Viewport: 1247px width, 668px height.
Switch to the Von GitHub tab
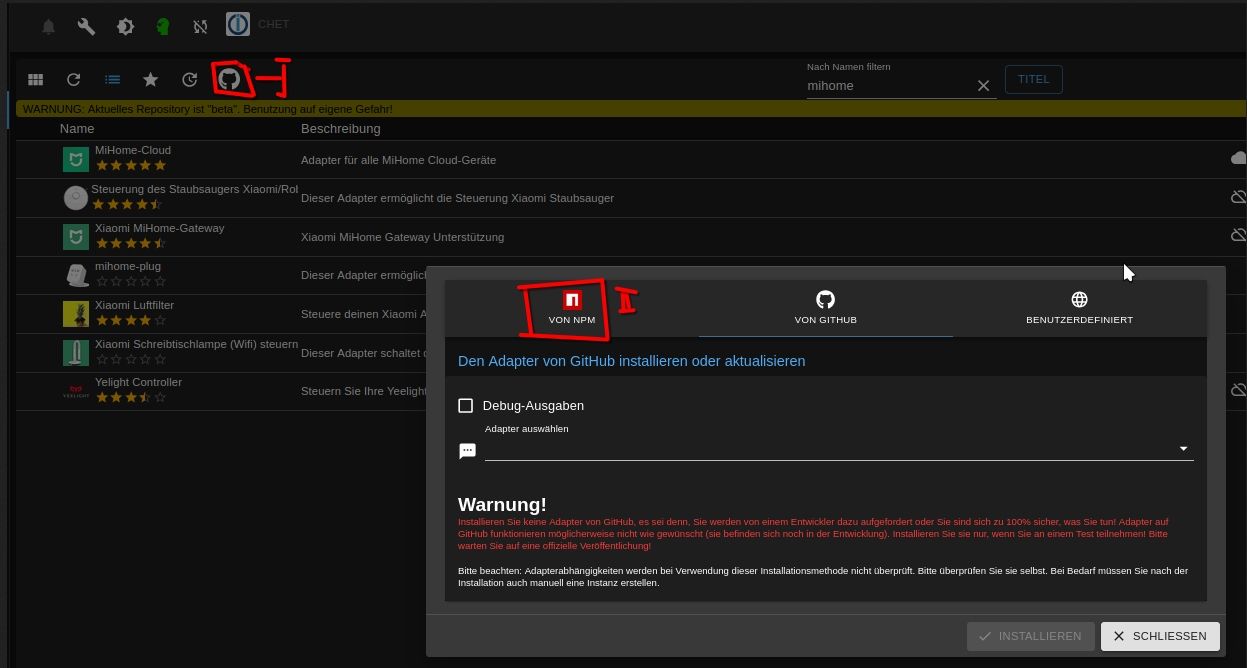[x=825, y=309]
